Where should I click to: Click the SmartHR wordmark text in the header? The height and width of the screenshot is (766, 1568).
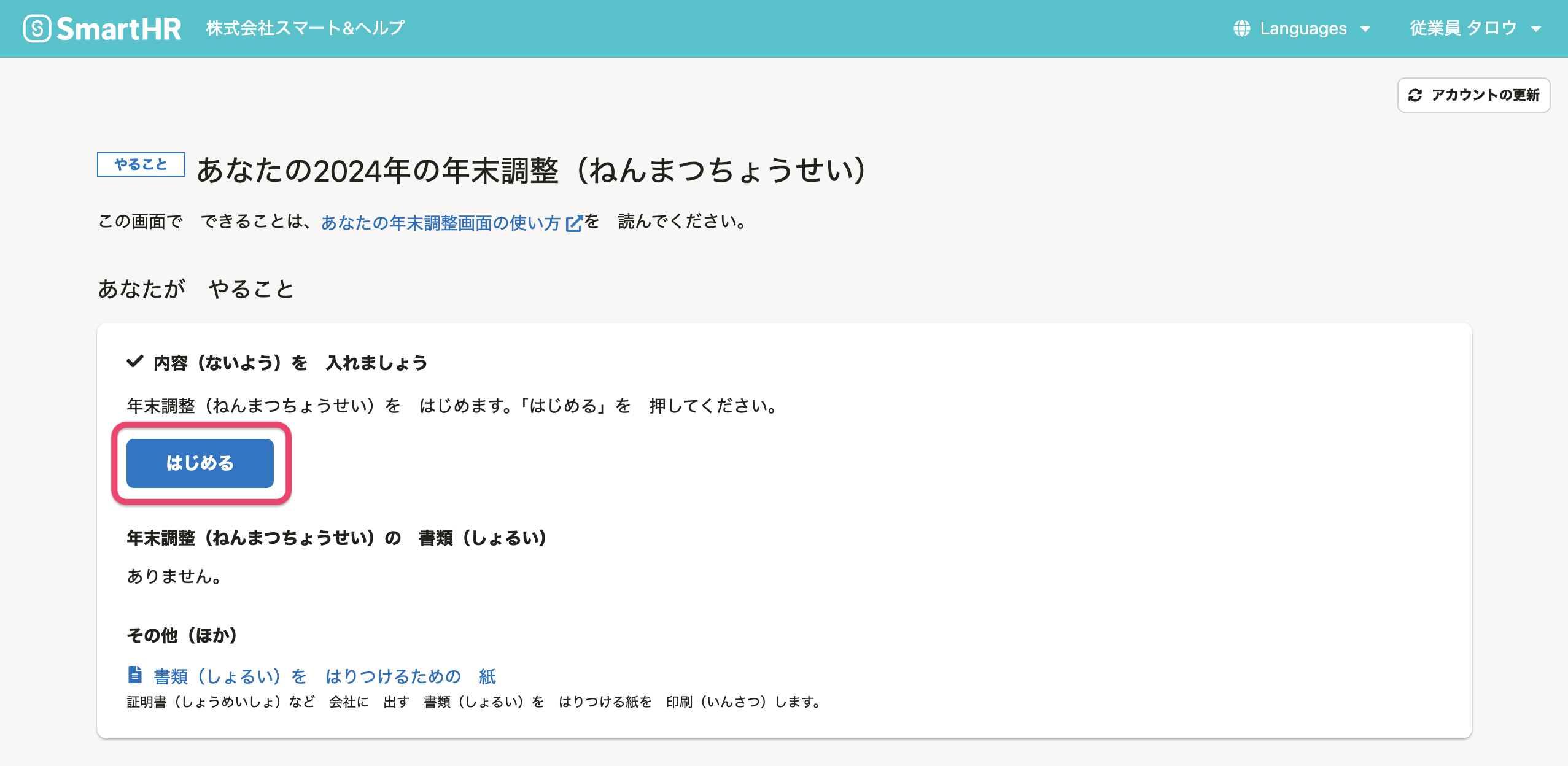coord(119,29)
